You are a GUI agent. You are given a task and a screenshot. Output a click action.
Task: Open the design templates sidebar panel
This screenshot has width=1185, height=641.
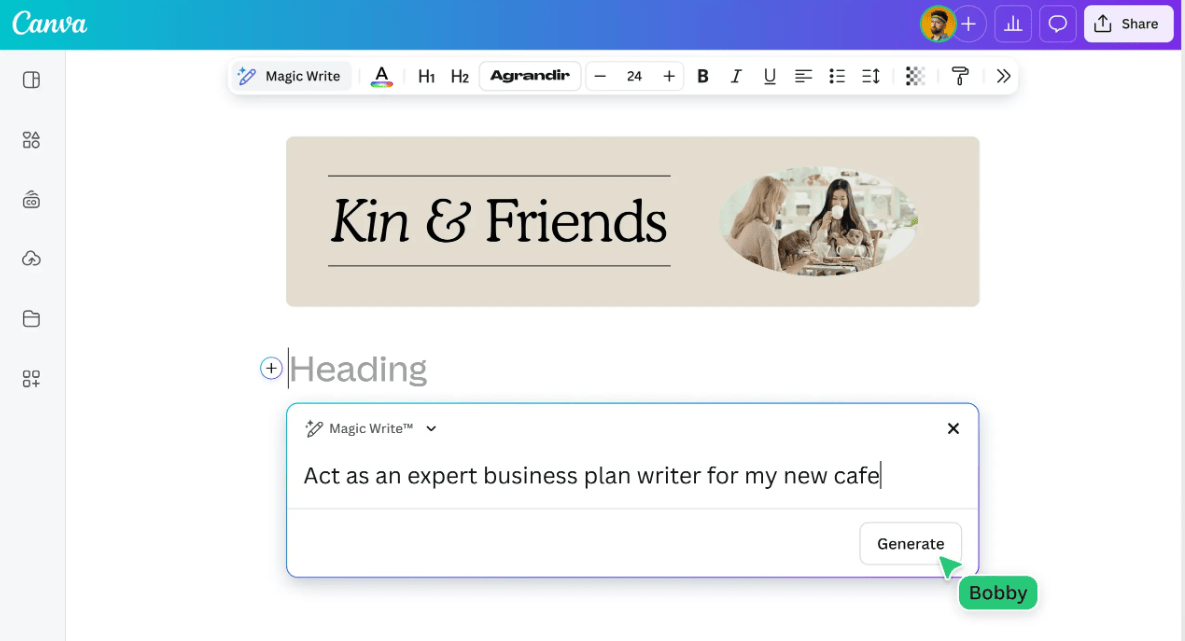click(x=31, y=80)
